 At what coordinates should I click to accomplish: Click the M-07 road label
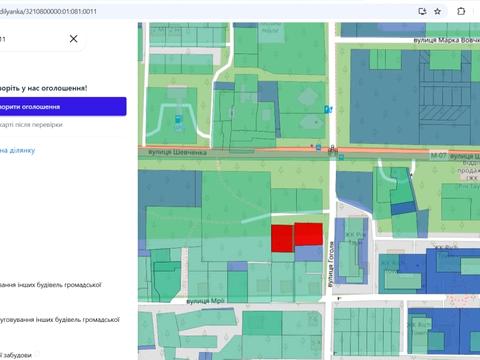tap(438, 156)
